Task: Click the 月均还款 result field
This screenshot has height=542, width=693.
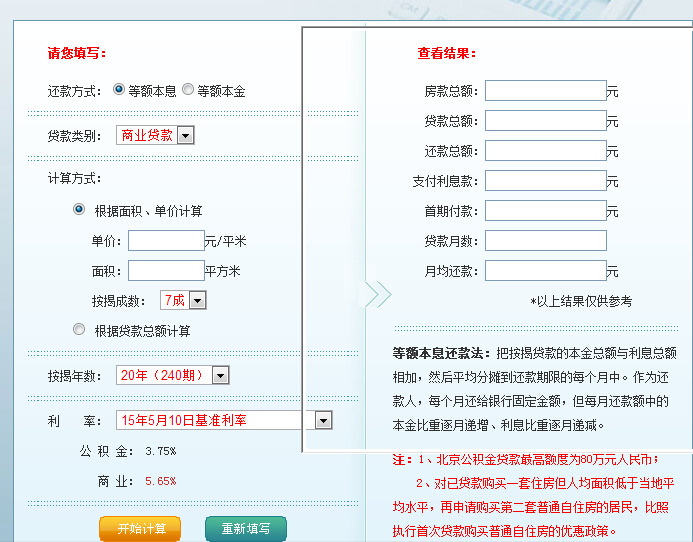Action: [546, 271]
